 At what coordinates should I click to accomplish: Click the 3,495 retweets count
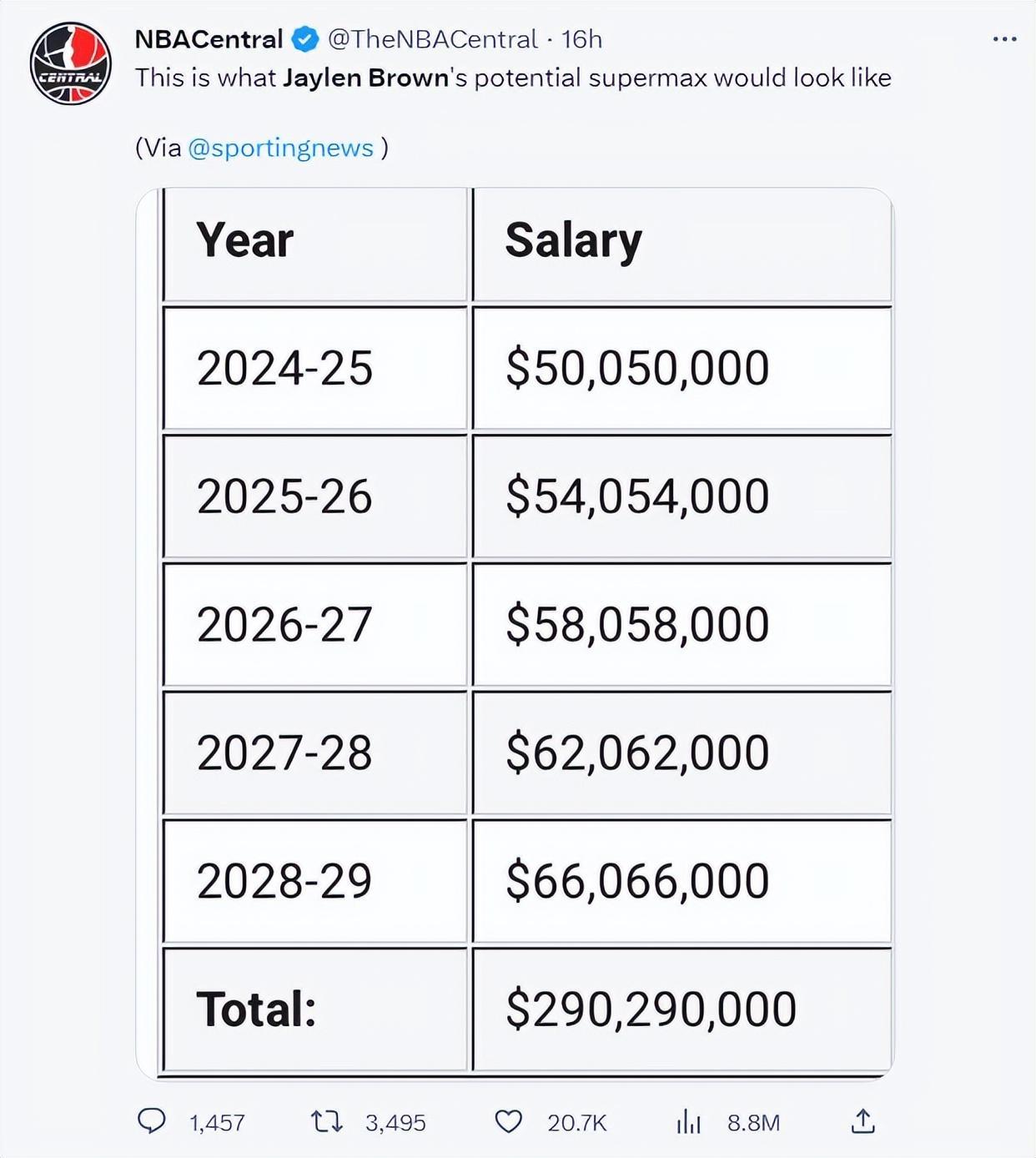[x=395, y=1123]
